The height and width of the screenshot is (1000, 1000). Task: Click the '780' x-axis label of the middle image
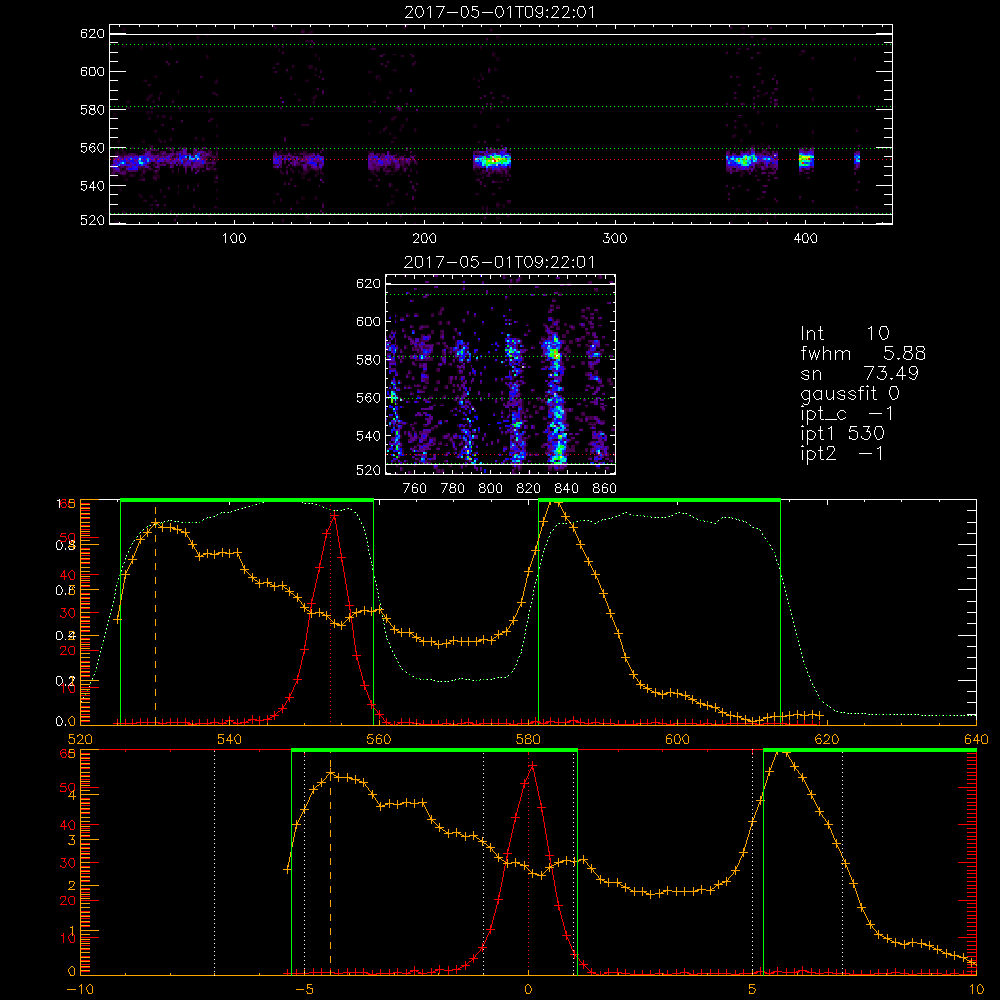pos(453,489)
